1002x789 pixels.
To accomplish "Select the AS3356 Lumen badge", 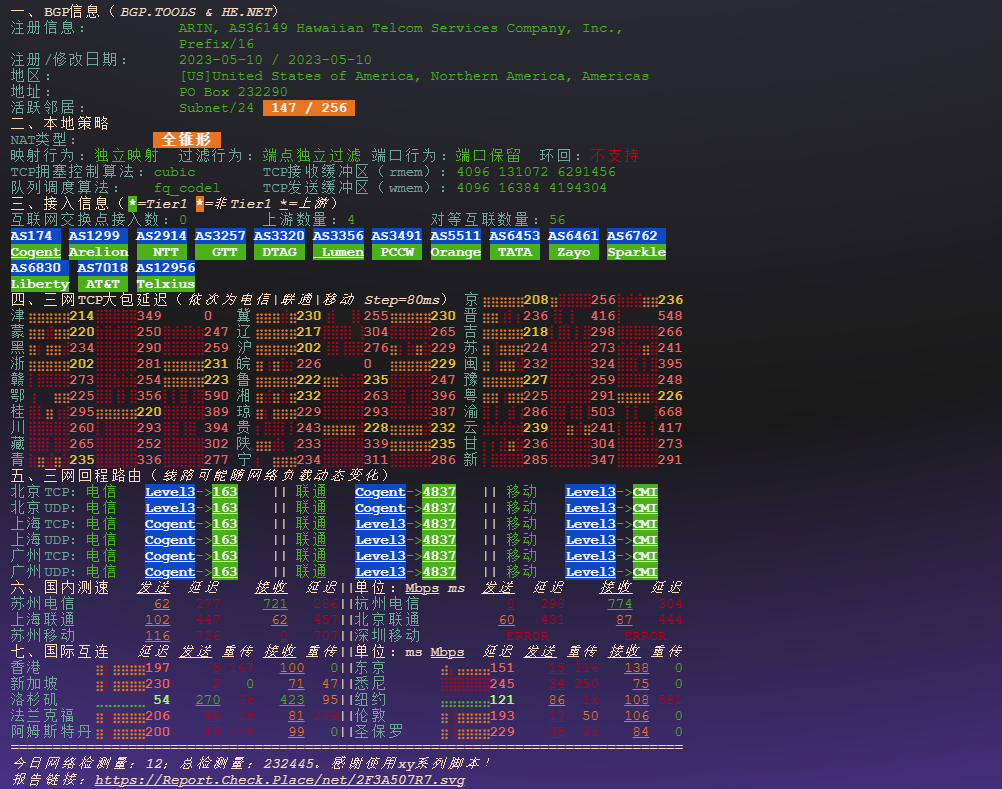I will coord(339,243).
